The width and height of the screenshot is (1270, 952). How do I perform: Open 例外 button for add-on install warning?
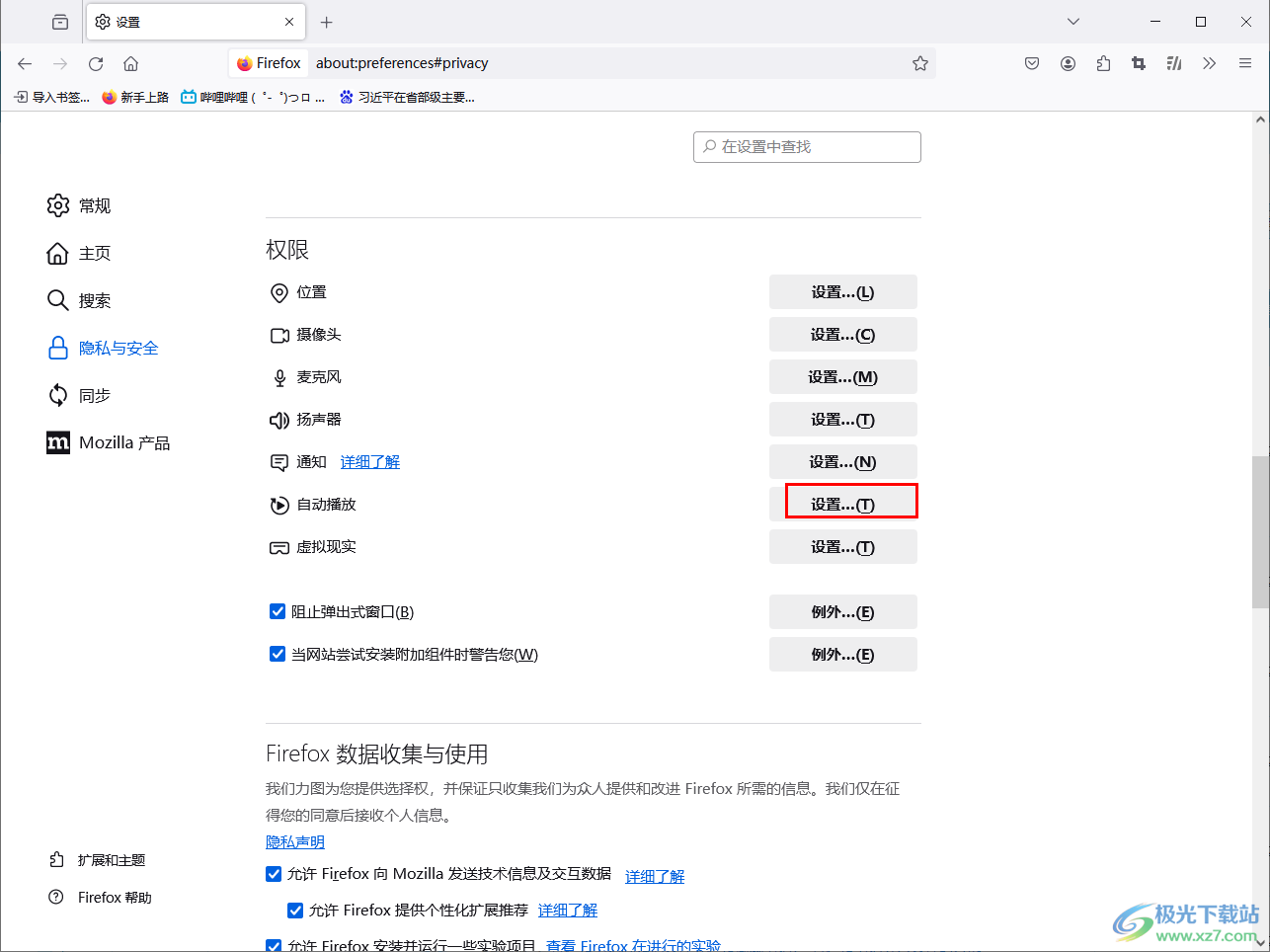tap(843, 655)
